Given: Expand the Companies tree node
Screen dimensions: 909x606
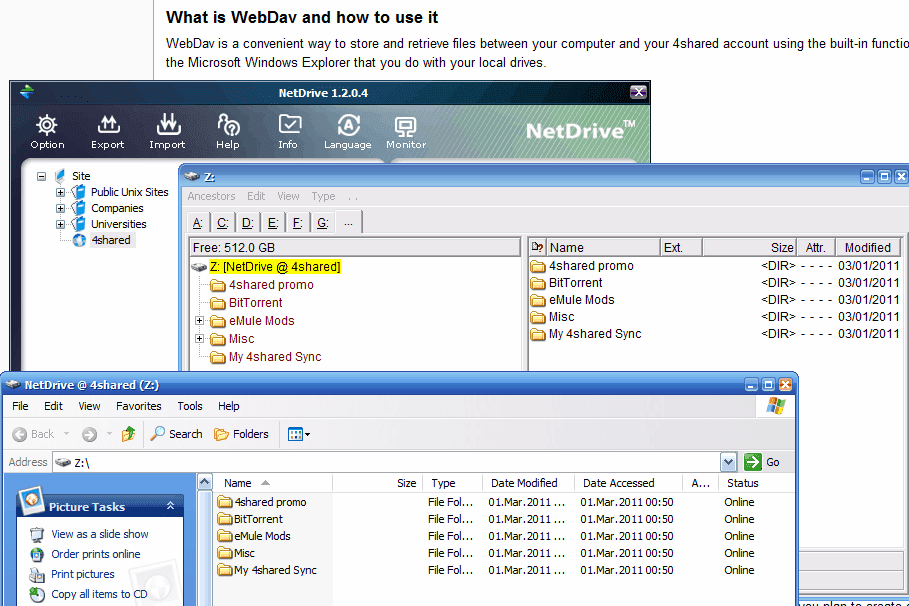Looking at the screenshot, I should pyautogui.click(x=60, y=208).
